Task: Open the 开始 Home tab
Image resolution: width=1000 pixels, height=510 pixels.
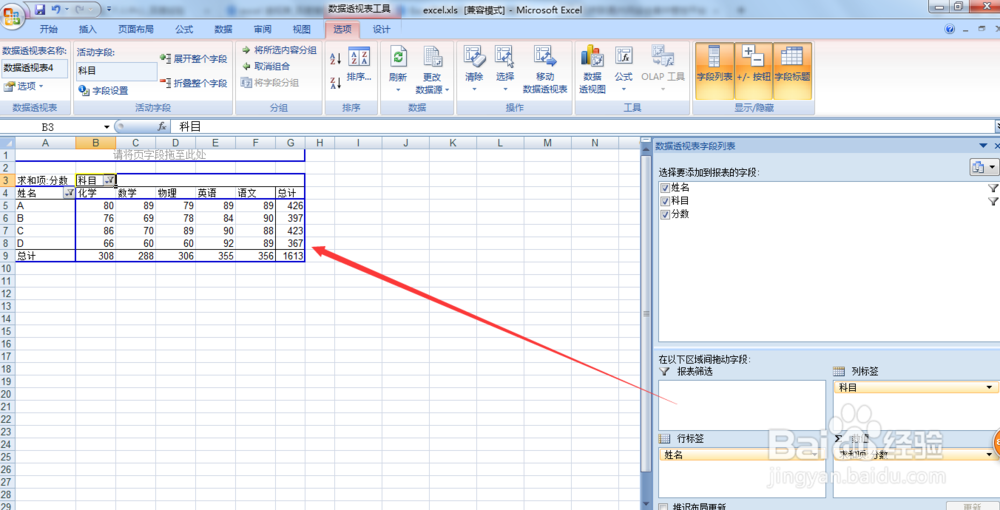Action: pos(48,29)
